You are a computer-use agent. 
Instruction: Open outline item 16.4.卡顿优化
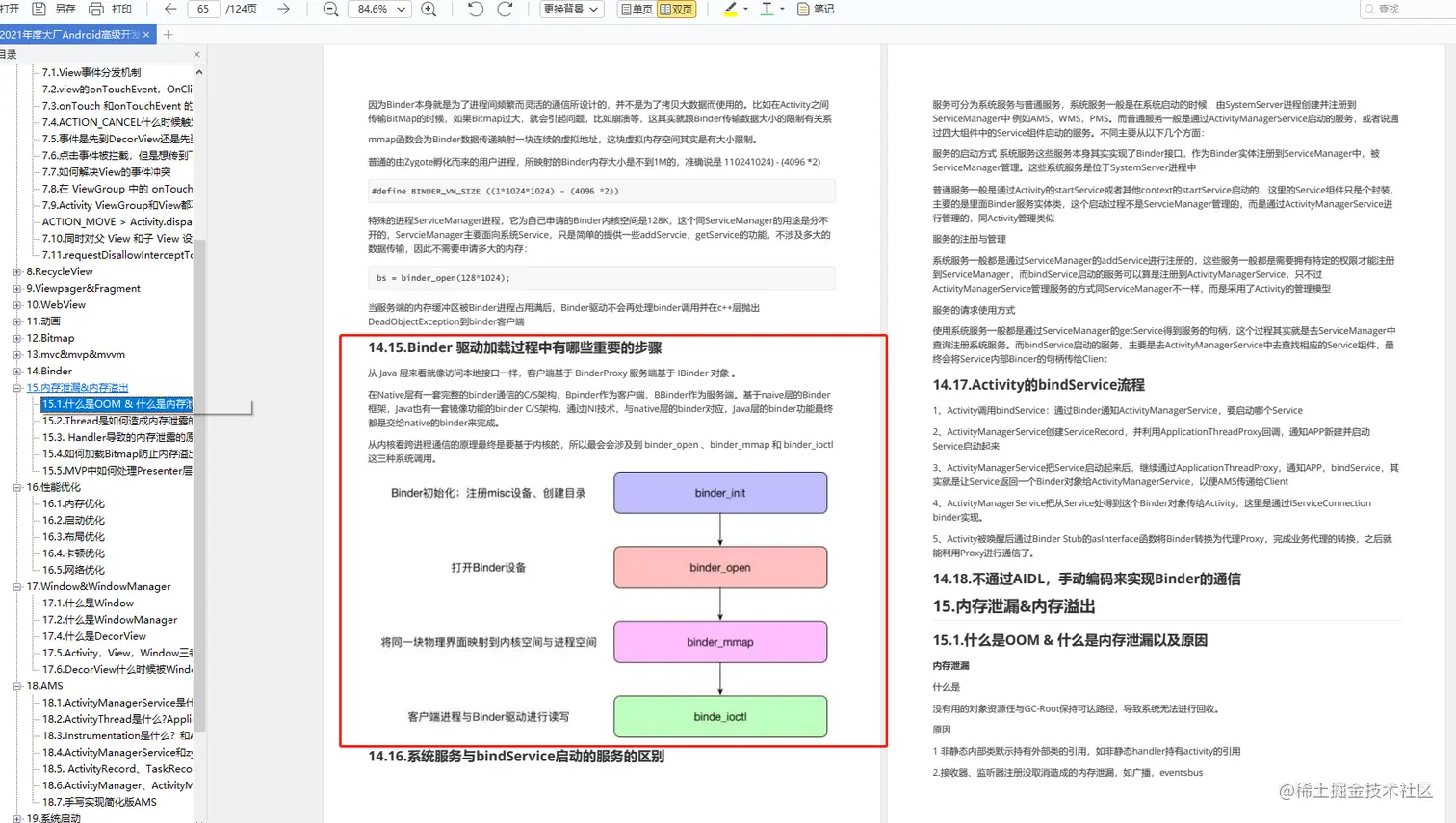click(73, 554)
